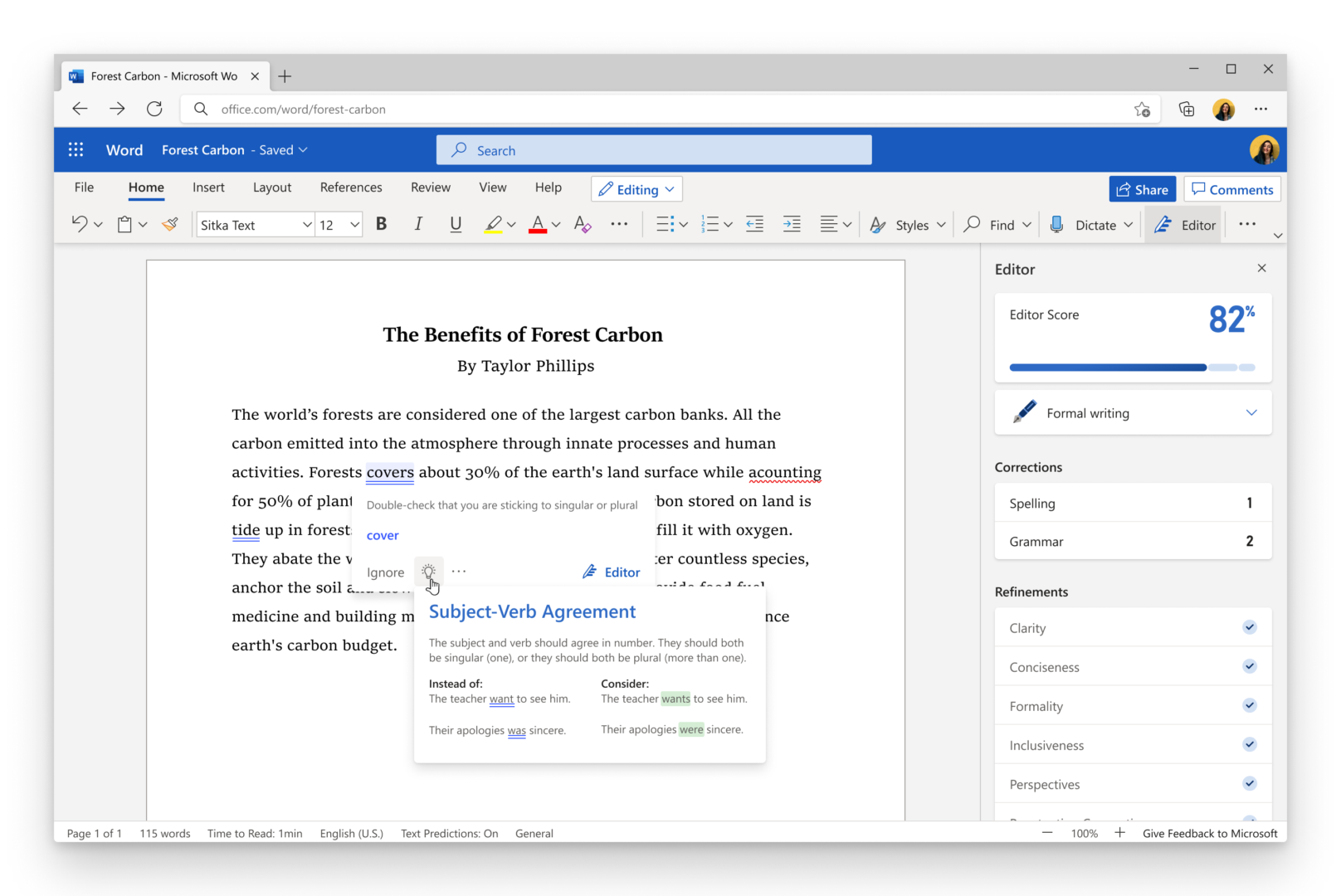Switch to the References tab
Viewport: 1341px width, 896px height.
tap(350, 187)
